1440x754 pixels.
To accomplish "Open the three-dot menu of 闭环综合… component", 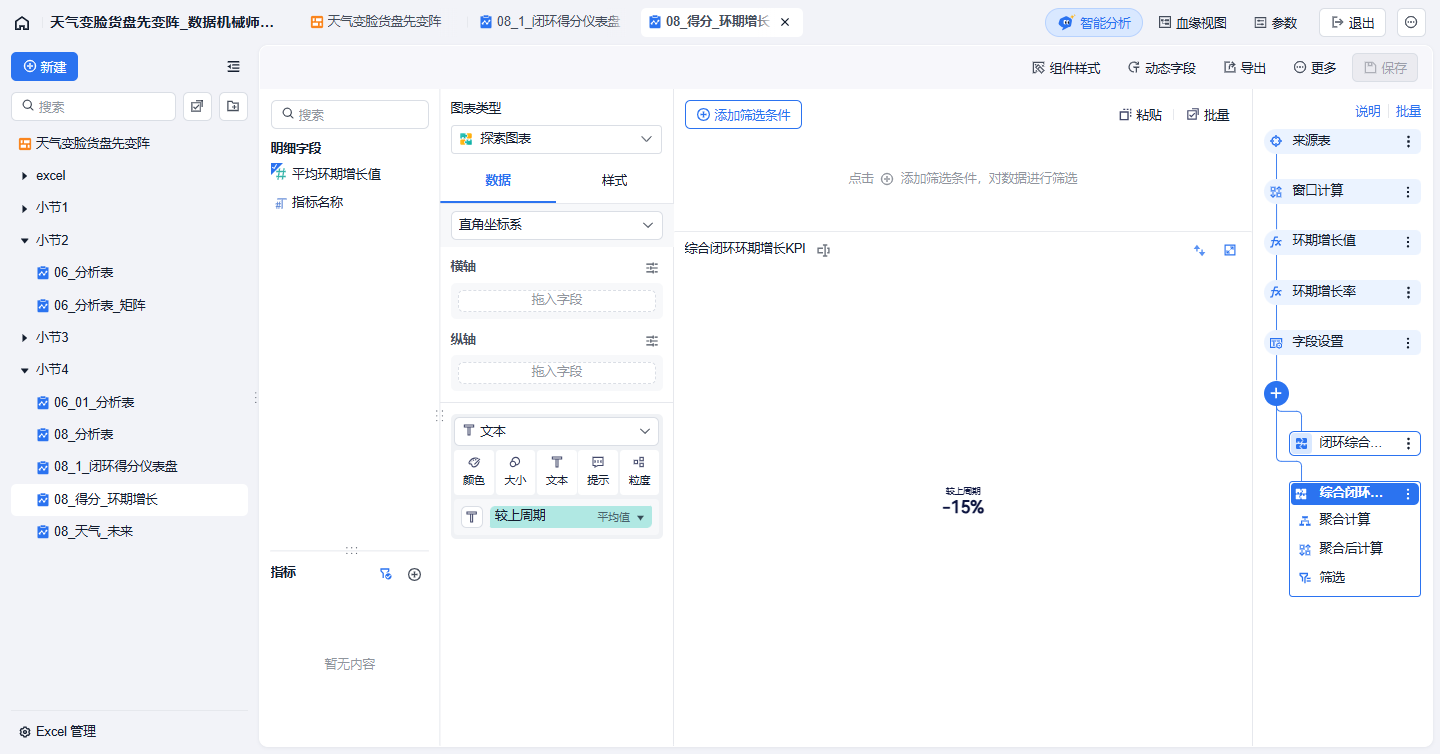I will point(1408,443).
